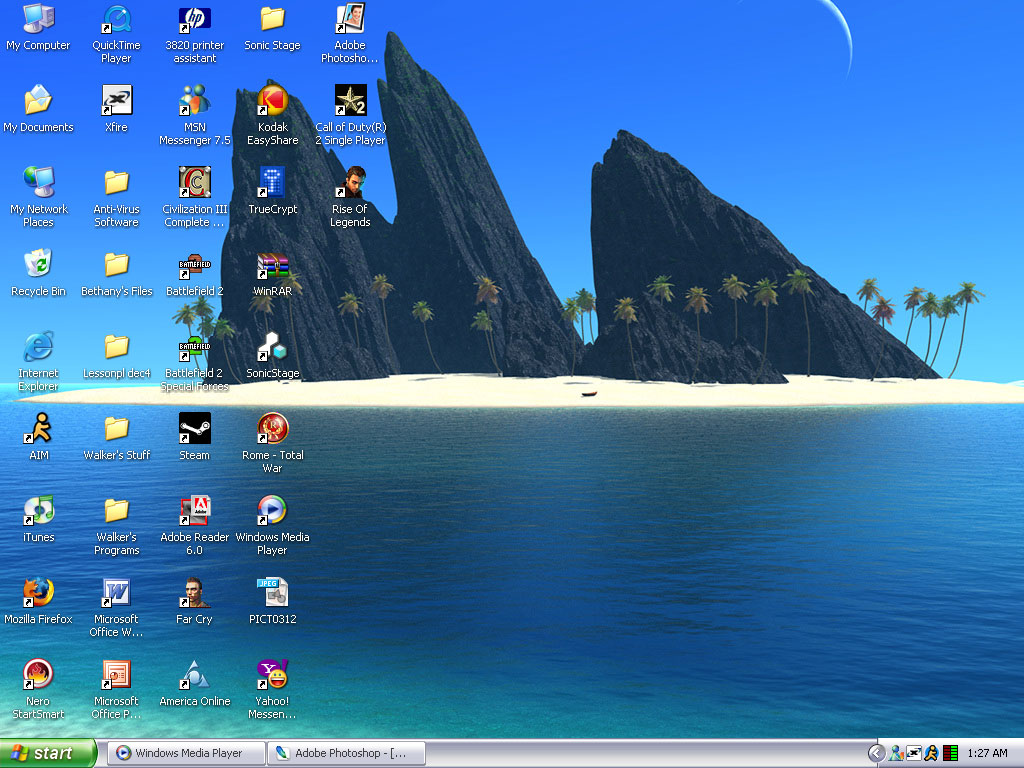1024x768 pixels.
Task: Launch Mozilla Firefox from the desktop
Action: tap(39, 590)
